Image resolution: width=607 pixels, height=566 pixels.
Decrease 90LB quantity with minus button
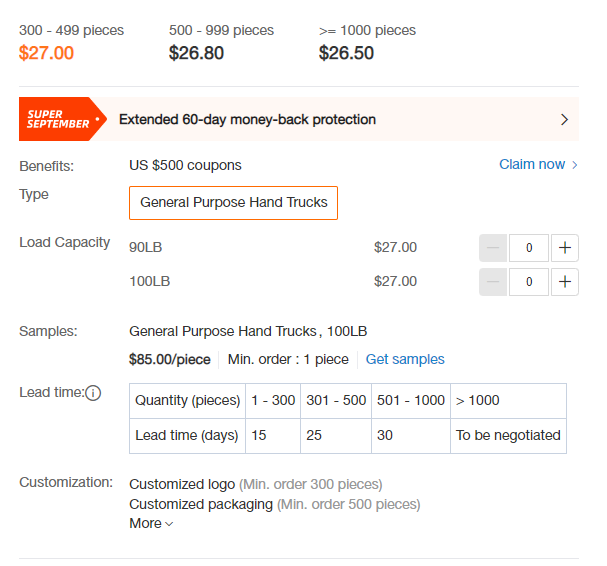coord(493,247)
